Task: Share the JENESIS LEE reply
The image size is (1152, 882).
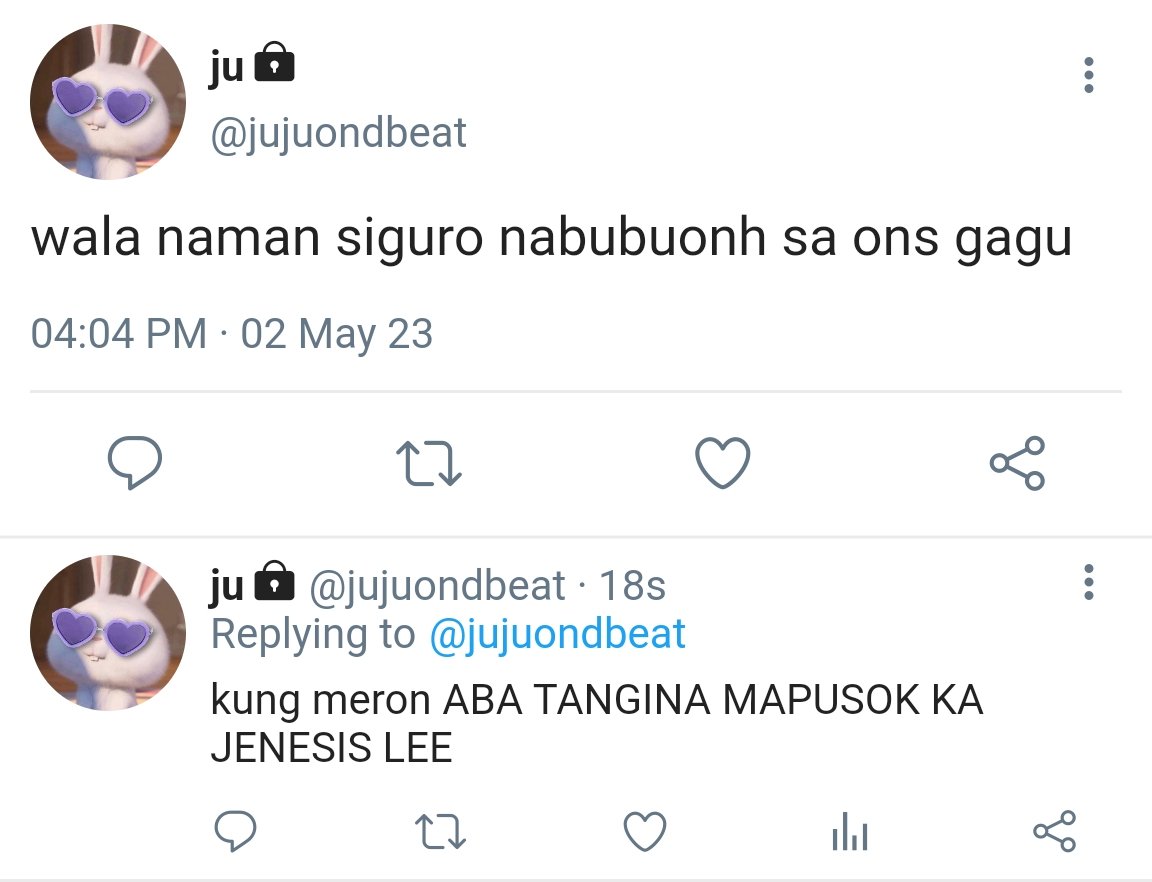Action: point(1054,831)
